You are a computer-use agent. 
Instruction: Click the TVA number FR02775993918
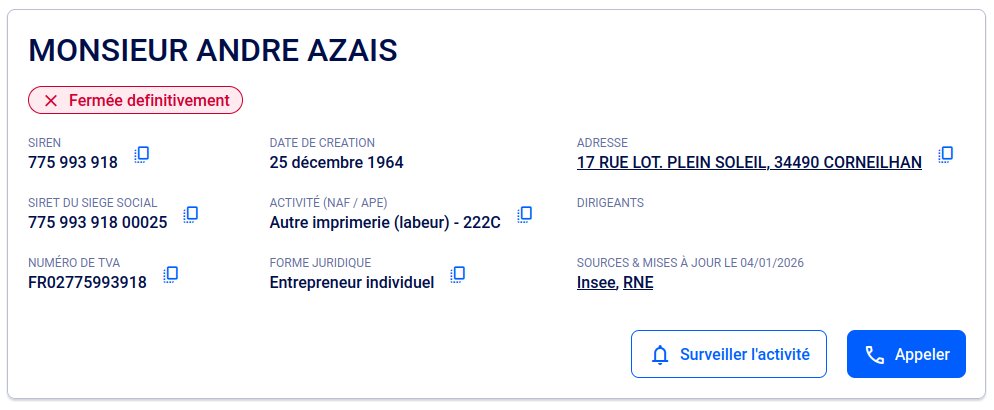point(88,283)
